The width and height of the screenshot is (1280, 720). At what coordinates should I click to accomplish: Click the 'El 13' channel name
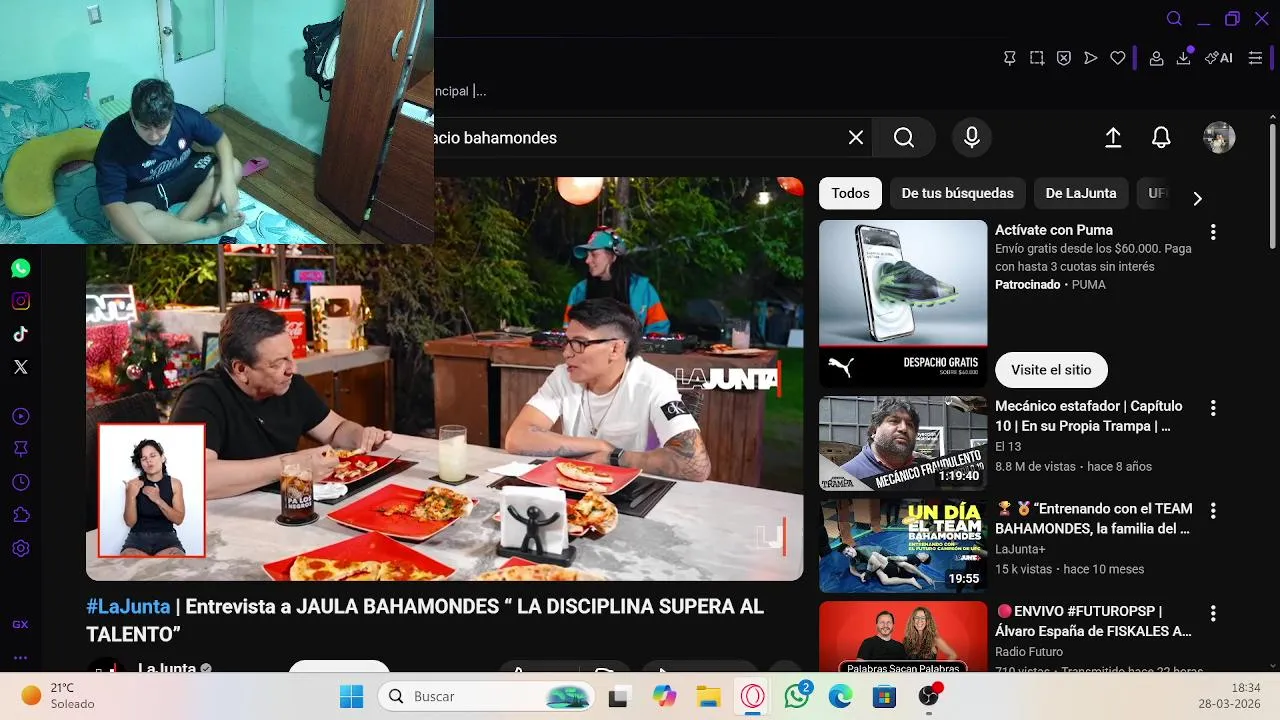(1008, 447)
